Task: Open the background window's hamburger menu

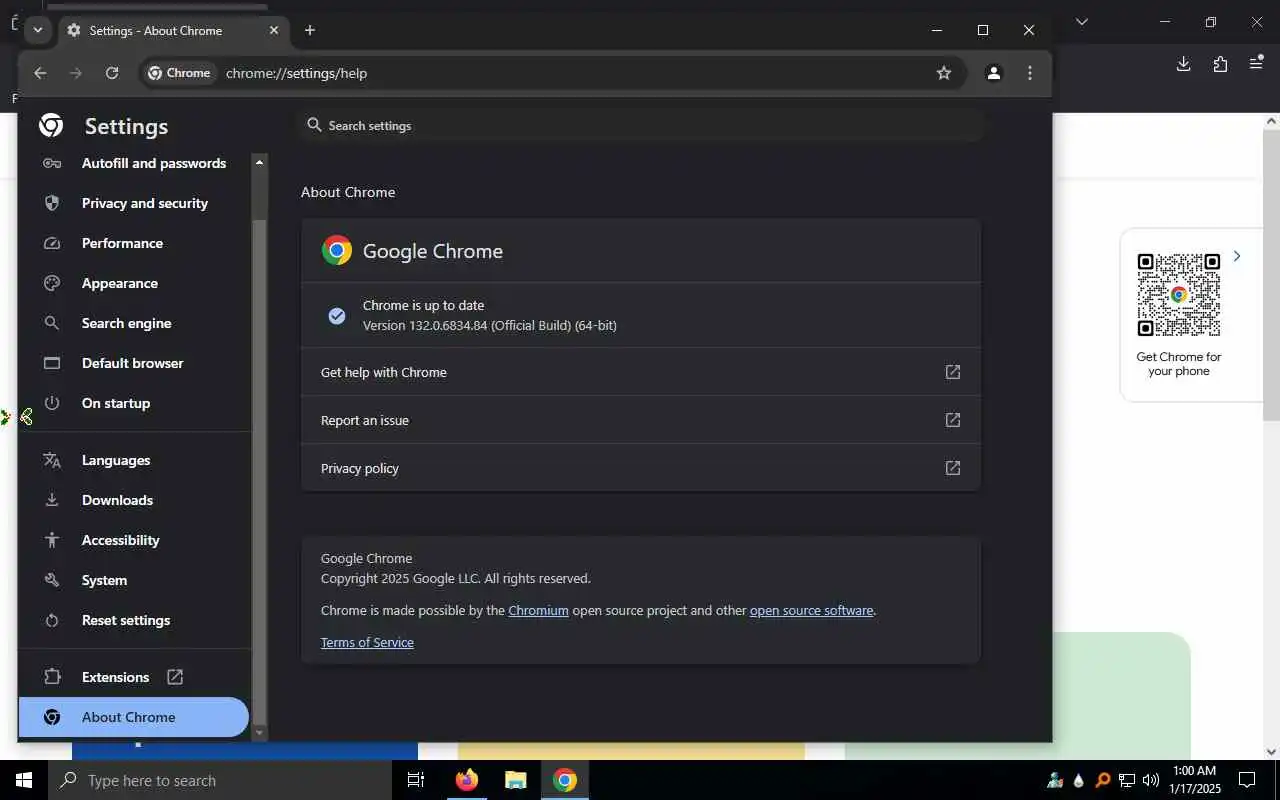Action: pyautogui.click(x=1256, y=64)
